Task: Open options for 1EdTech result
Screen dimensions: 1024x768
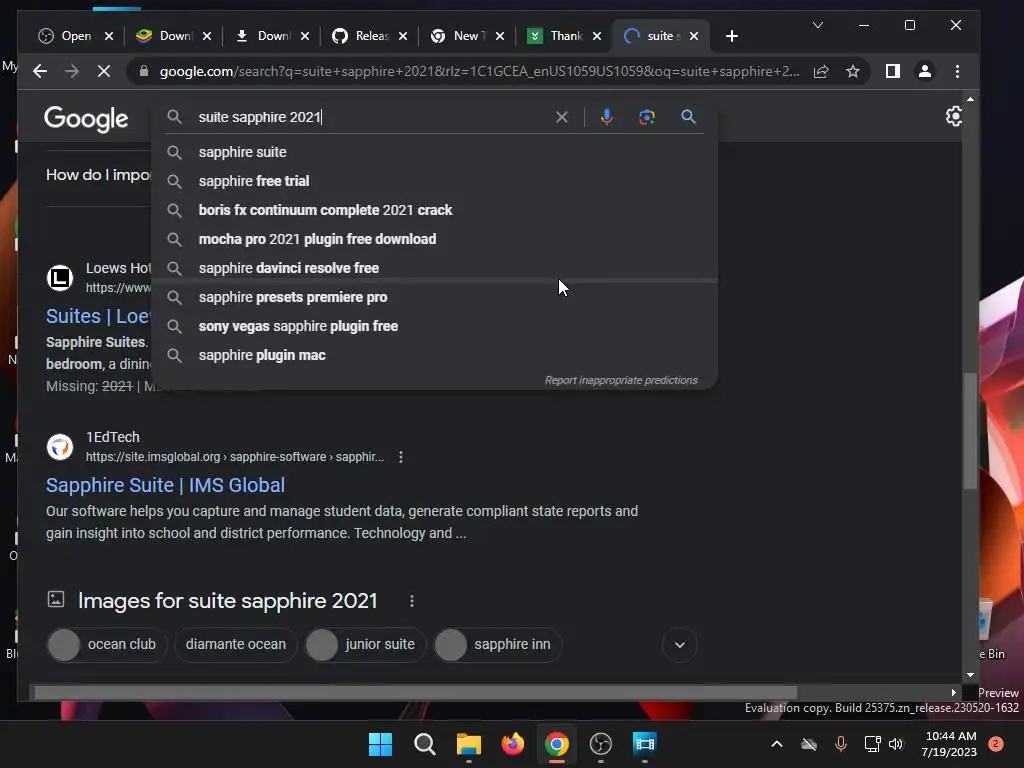Action: tap(401, 457)
